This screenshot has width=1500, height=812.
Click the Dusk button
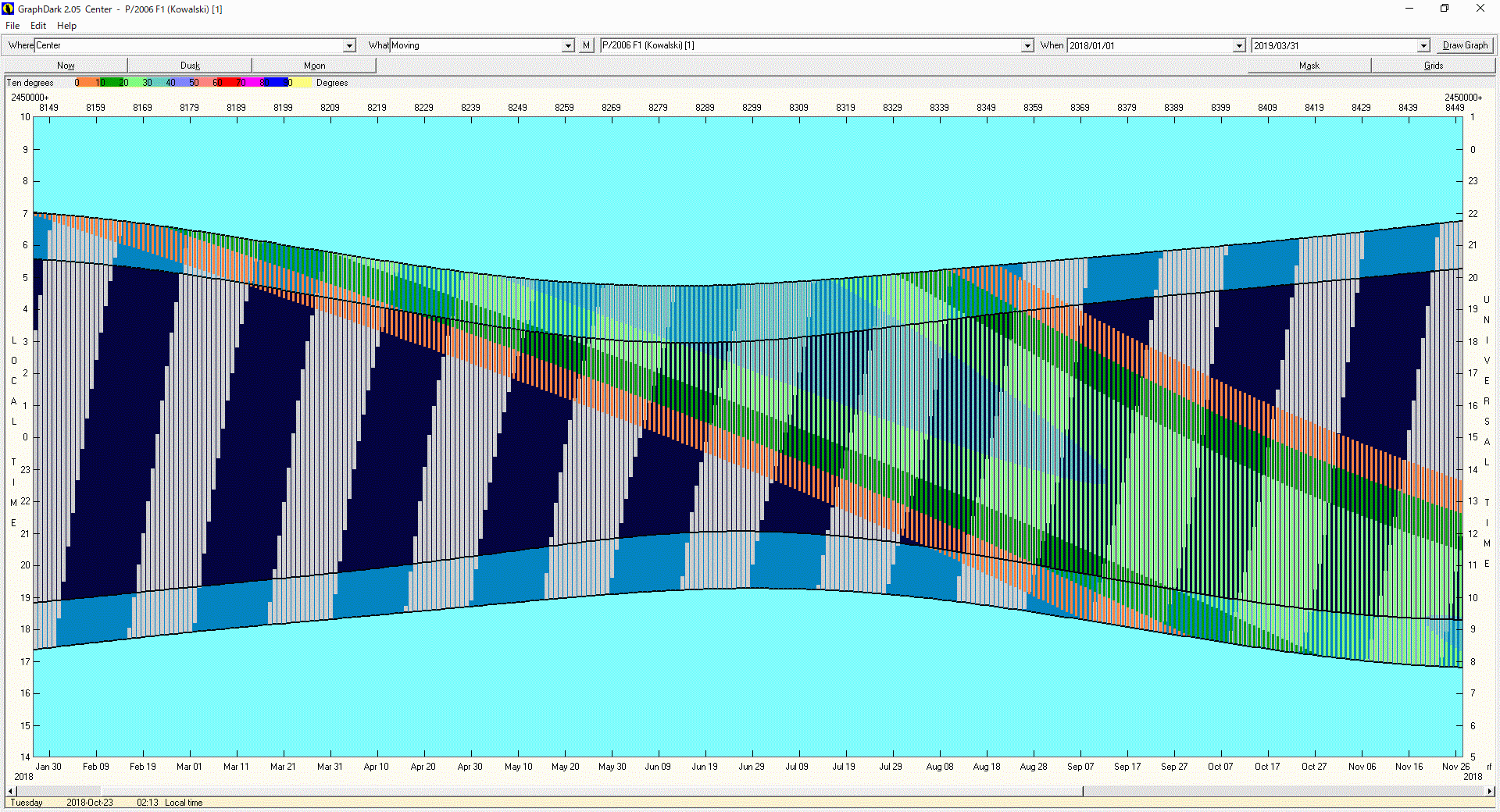(x=190, y=66)
